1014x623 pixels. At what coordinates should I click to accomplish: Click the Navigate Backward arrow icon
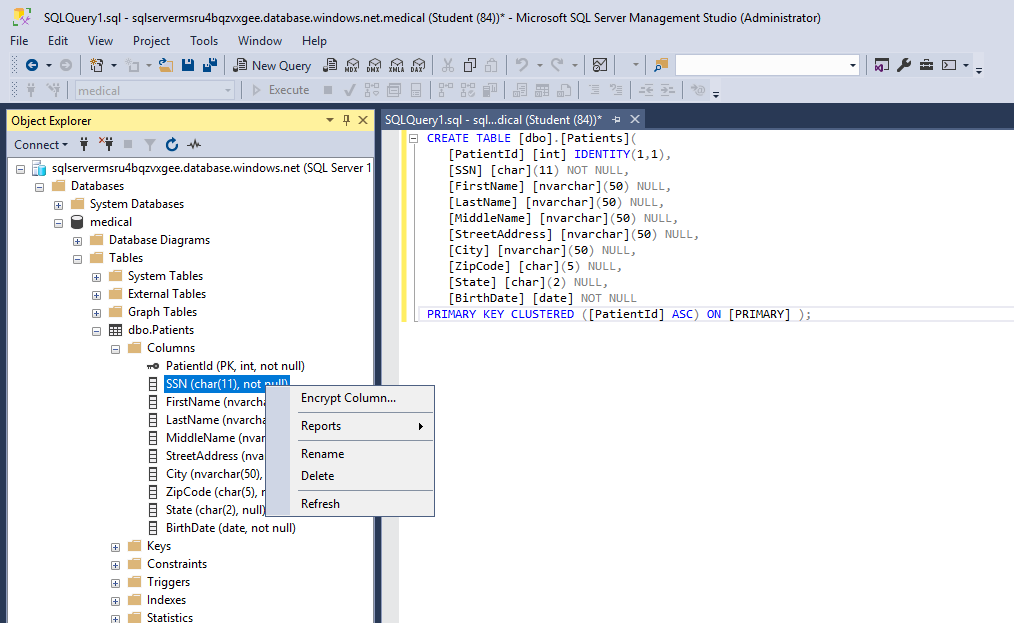tap(32, 65)
